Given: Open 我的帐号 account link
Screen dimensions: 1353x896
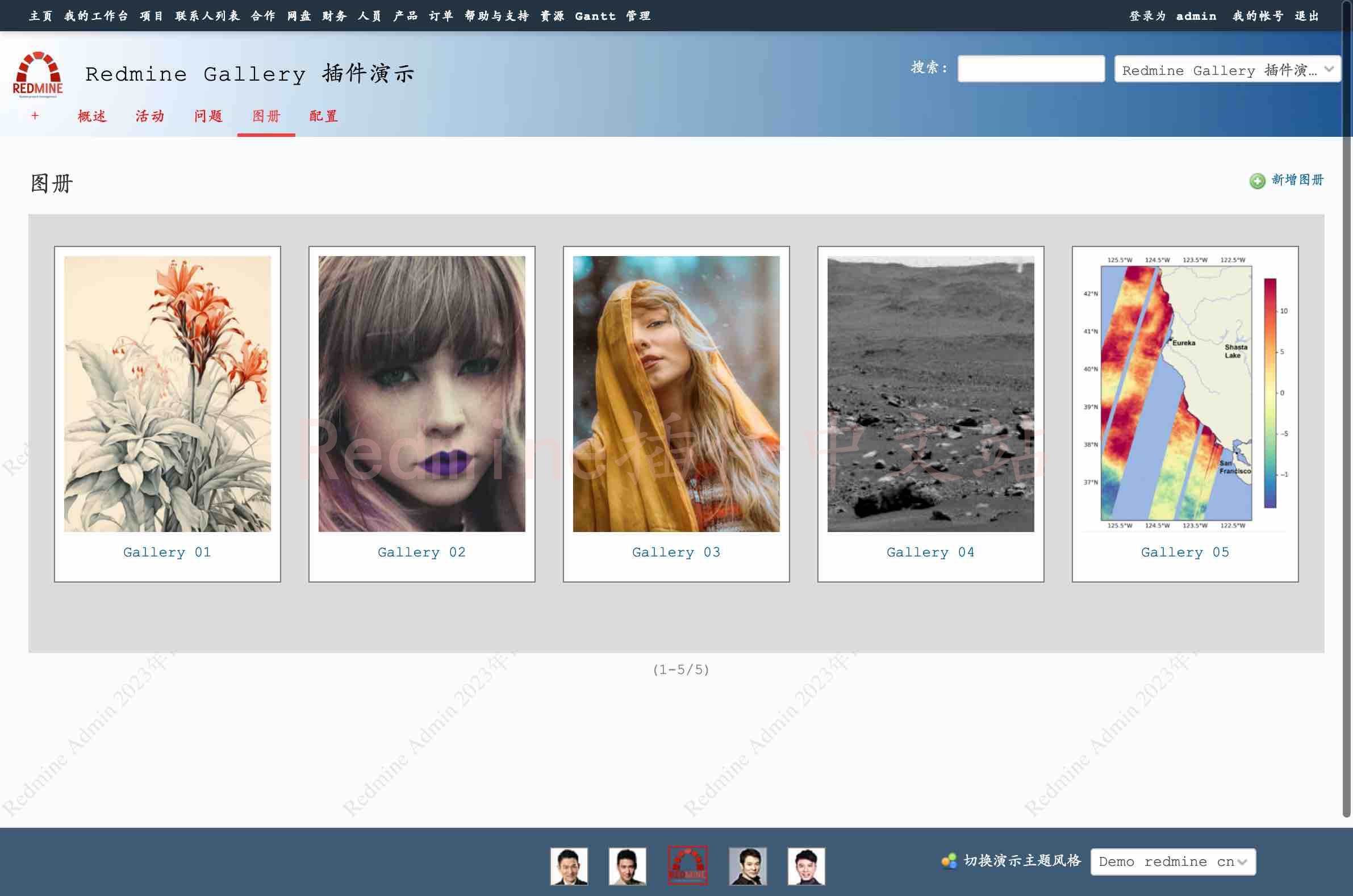Looking at the screenshot, I should 1258,16.
